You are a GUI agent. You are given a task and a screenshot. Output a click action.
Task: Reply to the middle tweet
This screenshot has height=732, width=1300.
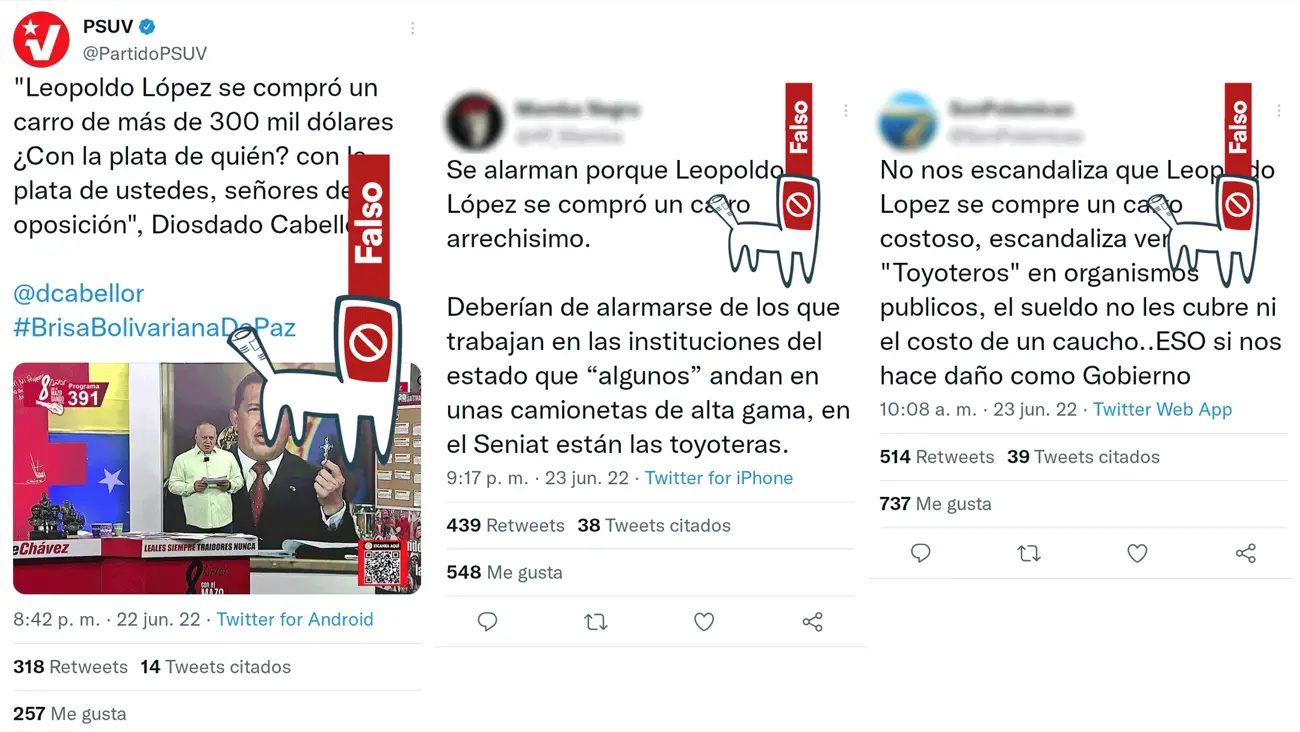487,622
